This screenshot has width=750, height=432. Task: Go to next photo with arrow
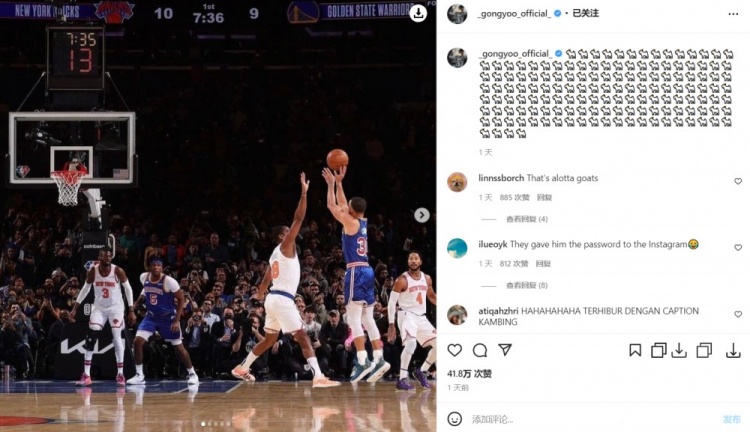[421, 215]
